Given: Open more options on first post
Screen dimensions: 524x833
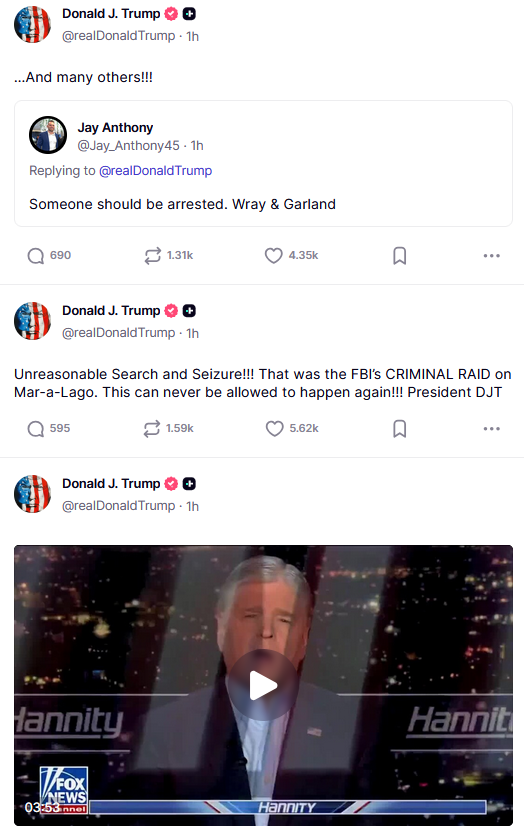Looking at the screenshot, I should (x=492, y=256).
